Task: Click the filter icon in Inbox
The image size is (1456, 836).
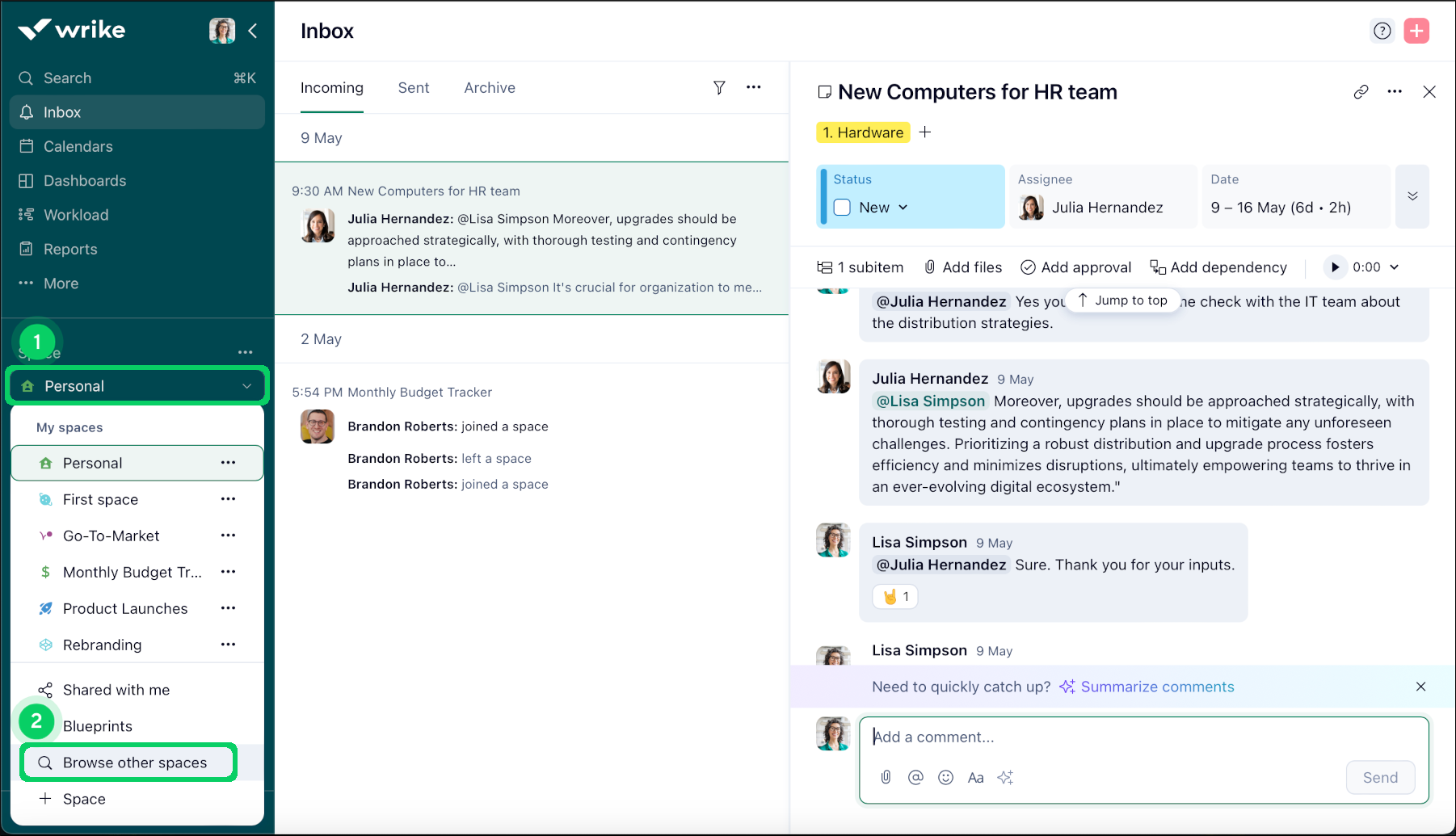Action: [x=718, y=87]
